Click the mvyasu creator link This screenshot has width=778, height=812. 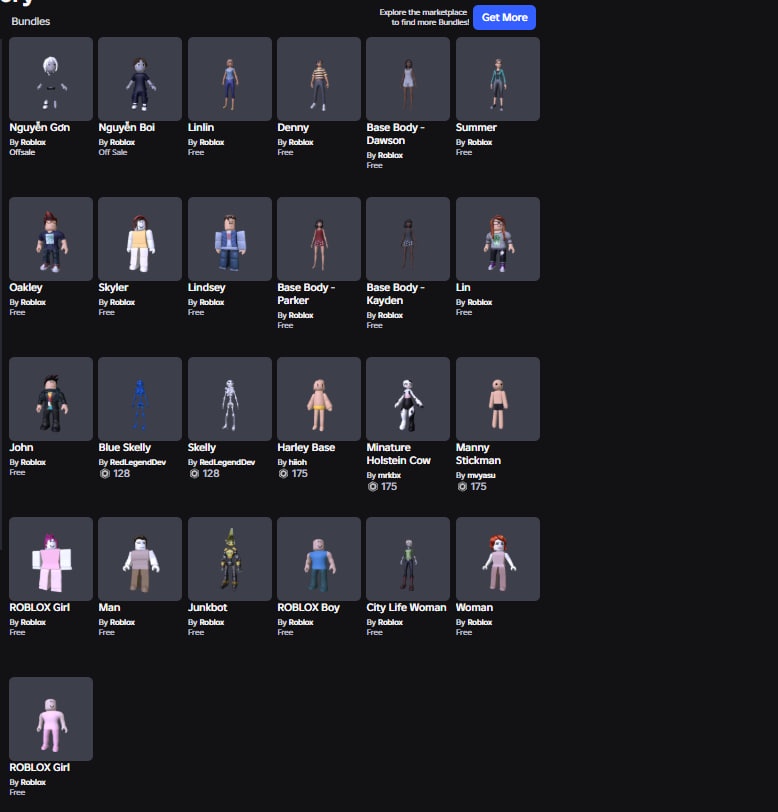[x=481, y=475]
